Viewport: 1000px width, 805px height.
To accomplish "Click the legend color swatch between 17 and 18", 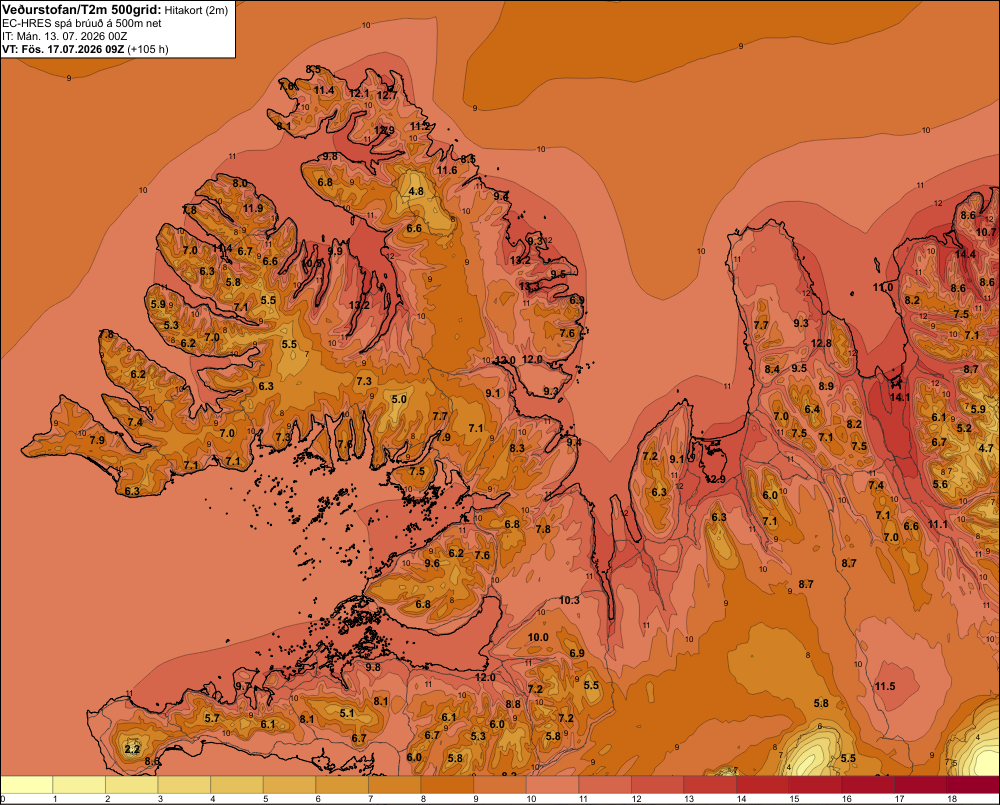I will click(x=921, y=784).
